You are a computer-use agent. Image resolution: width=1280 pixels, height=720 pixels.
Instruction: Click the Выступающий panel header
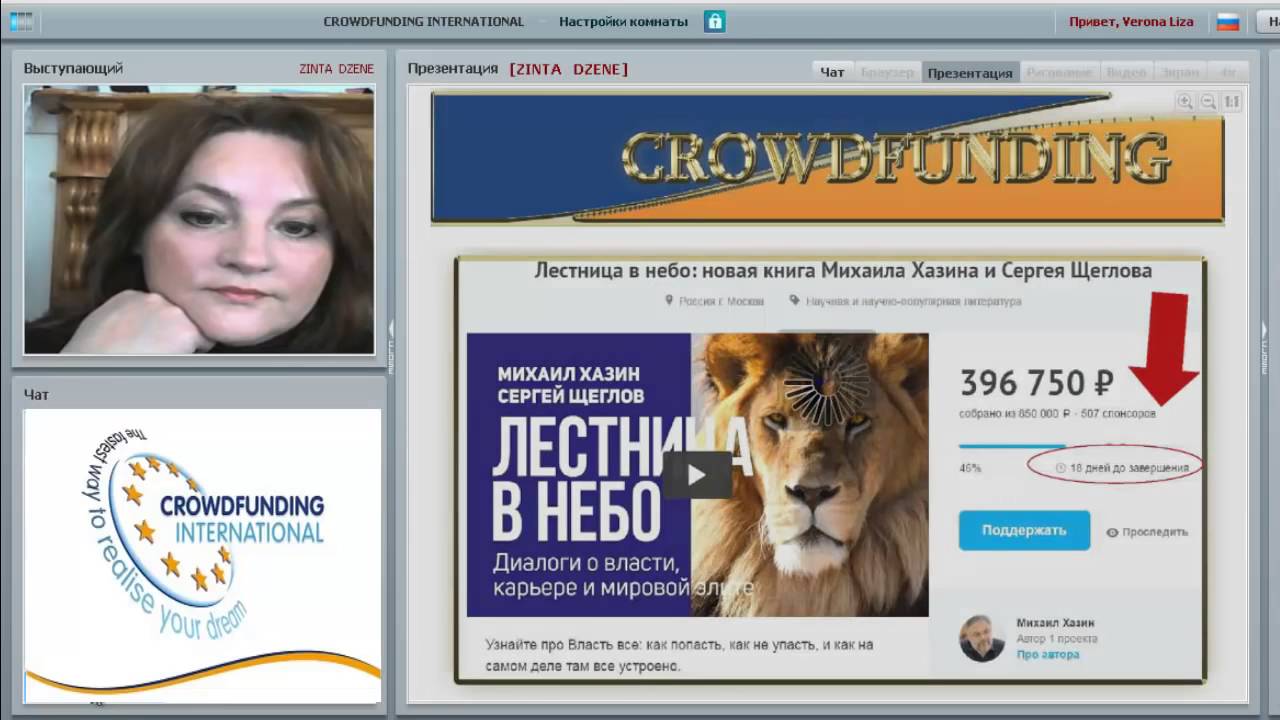73,68
